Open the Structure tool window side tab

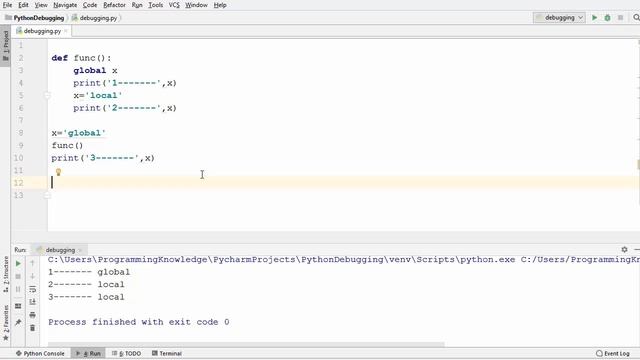pyautogui.click(x=5, y=274)
